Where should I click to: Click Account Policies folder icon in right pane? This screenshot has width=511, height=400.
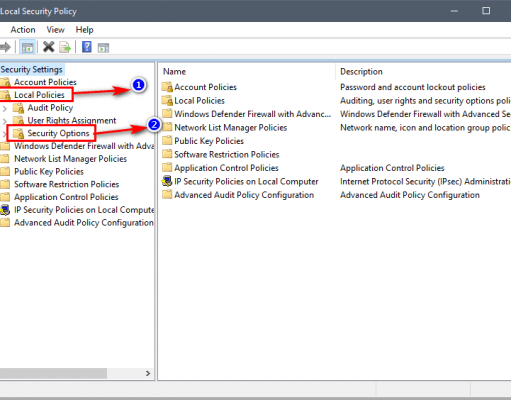coord(167,87)
